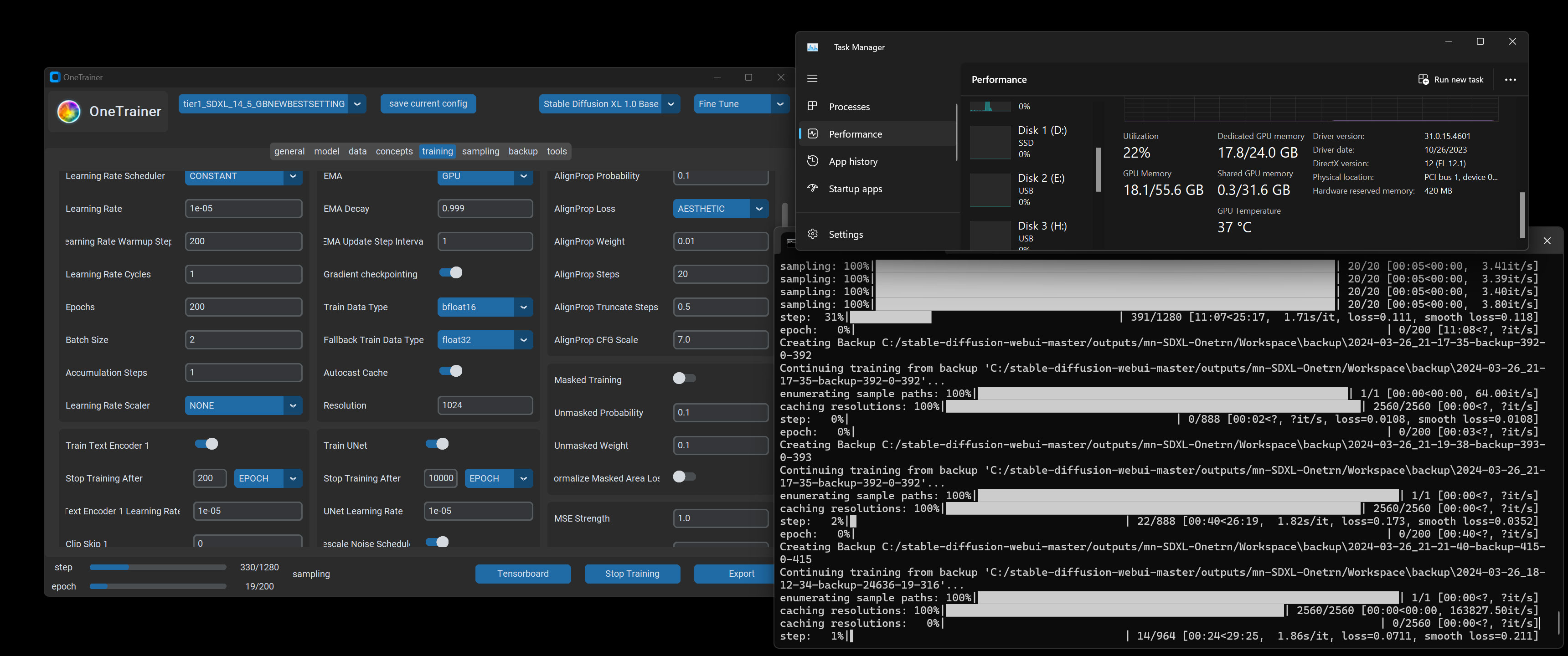The image size is (1568, 656).
Task: Open the Processes section icon
Action: pyautogui.click(x=812, y=107)
